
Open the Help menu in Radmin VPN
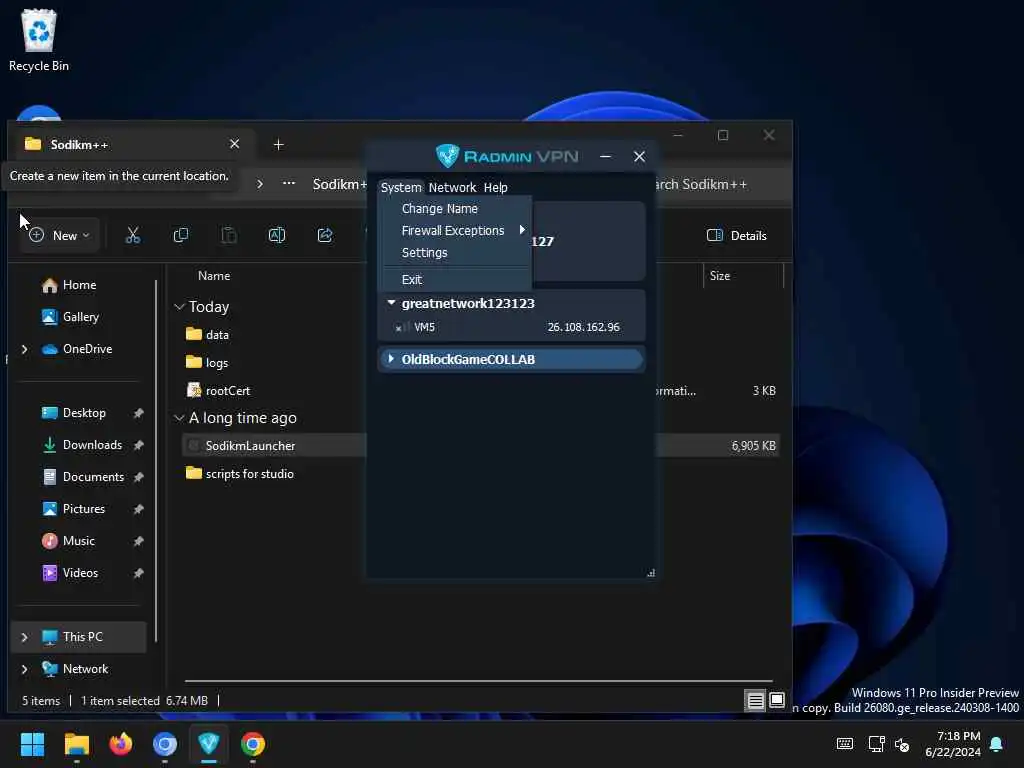(x=495, y=187)
